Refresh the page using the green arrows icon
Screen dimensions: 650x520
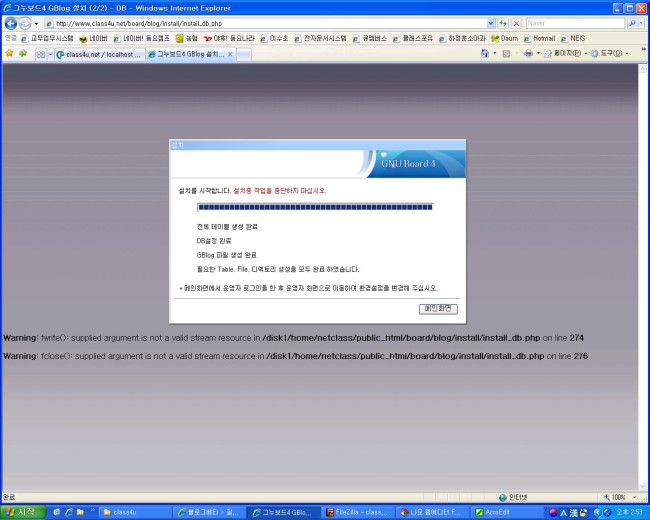pyautogui.click(x=503, y=23)
